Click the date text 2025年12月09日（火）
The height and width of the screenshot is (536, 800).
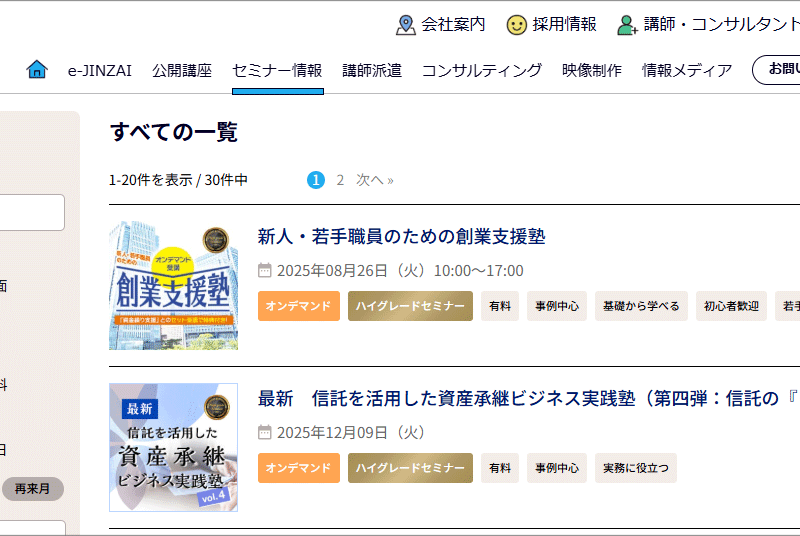[x=351, y=432]
